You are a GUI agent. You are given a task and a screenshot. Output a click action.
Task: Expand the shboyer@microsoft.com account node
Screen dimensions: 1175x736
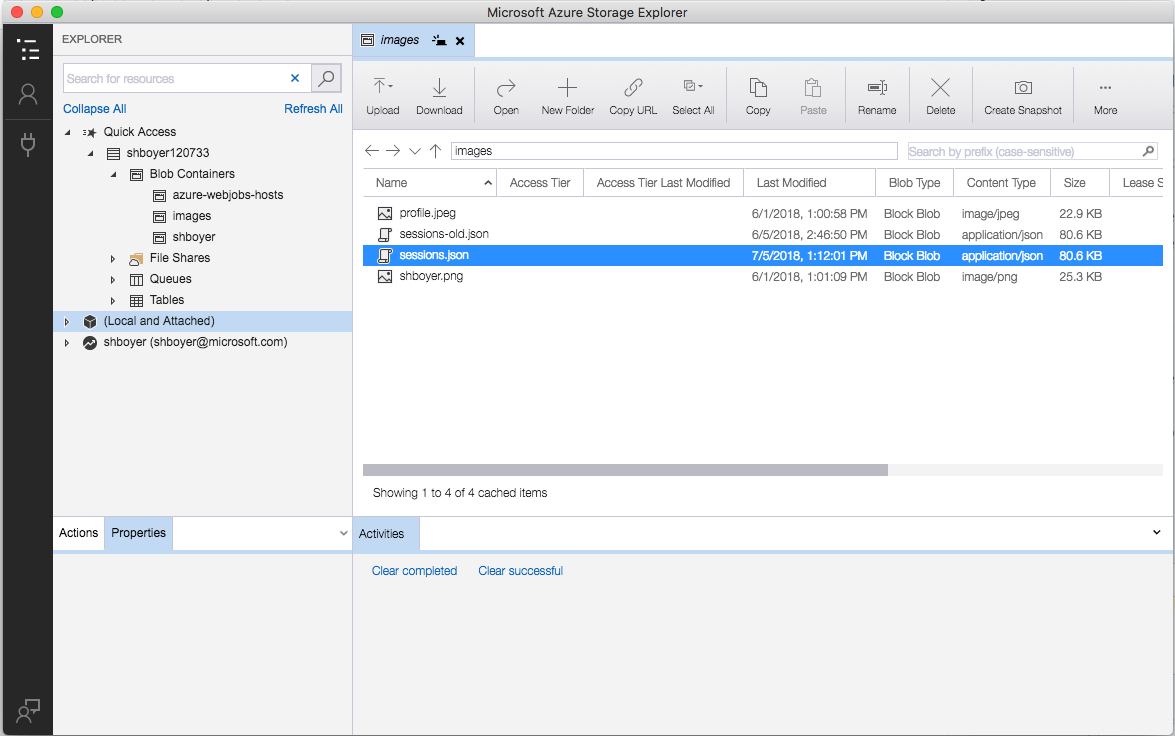(67, 343)
